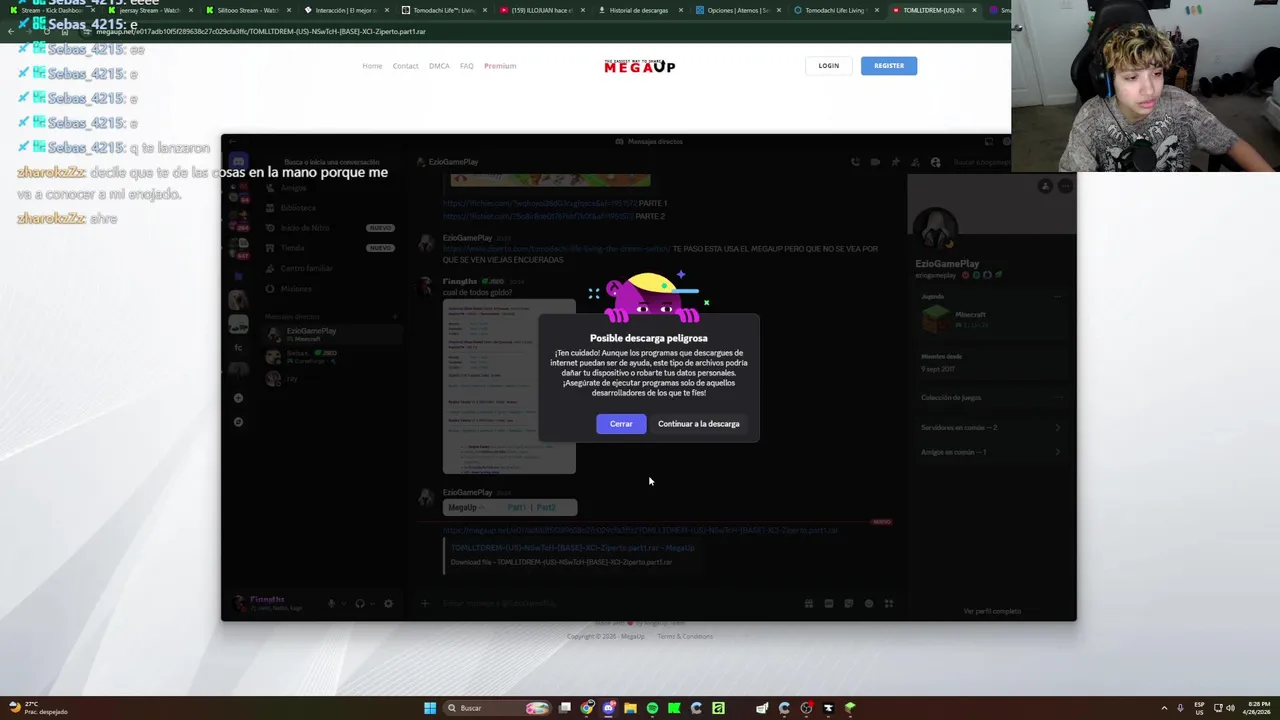Click the Cerrar button in warning dialog
Viewport: 1280px width, 720px height.
621,424
